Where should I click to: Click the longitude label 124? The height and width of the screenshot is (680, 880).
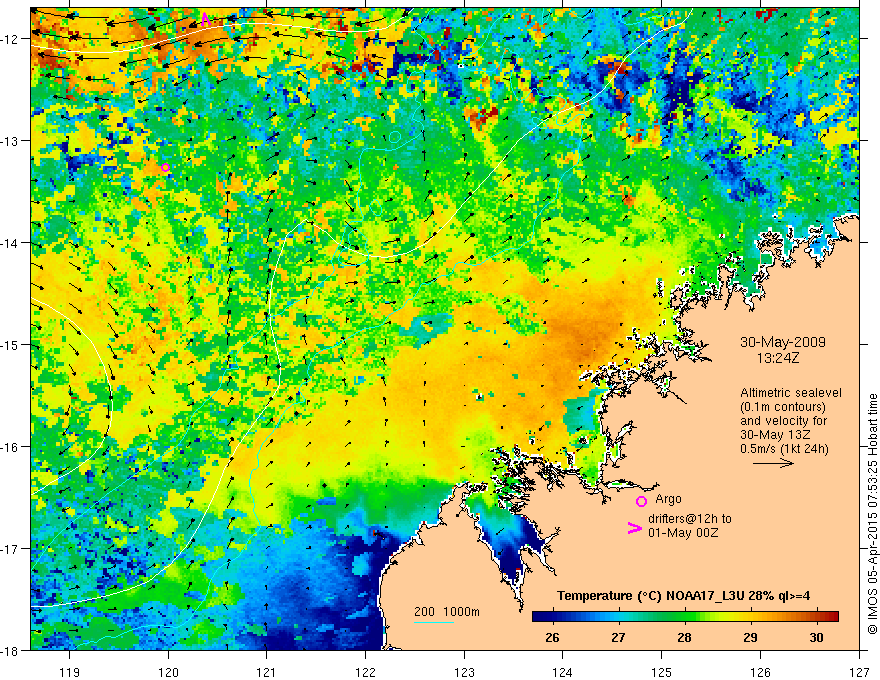coord(563,672)
